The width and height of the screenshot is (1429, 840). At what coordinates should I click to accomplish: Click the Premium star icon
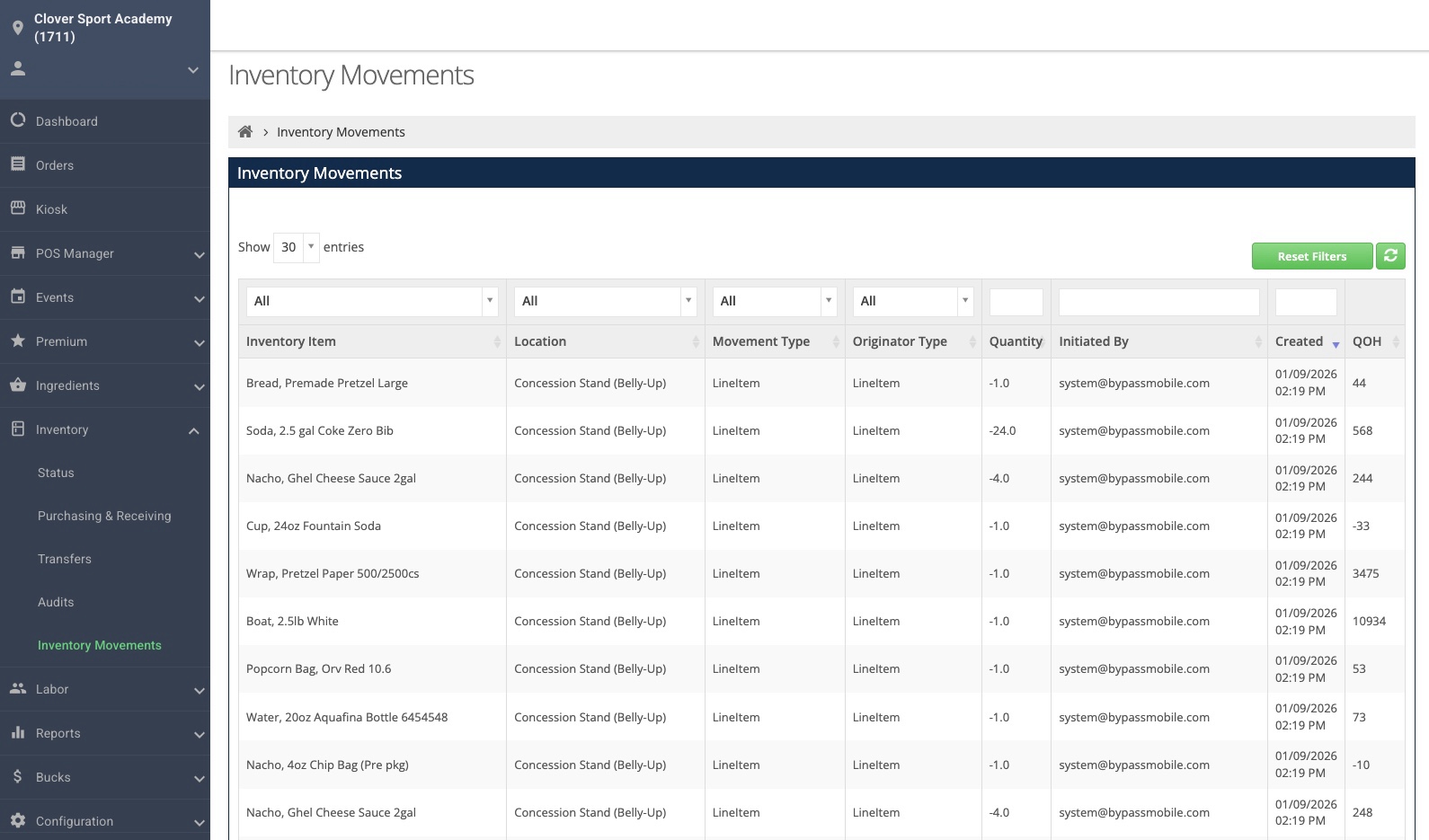coord(18,340)
